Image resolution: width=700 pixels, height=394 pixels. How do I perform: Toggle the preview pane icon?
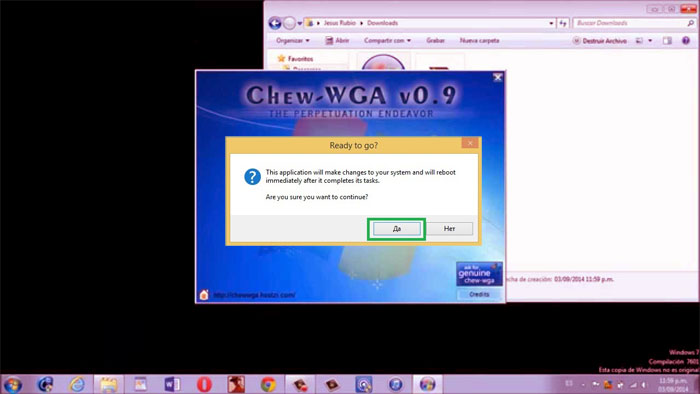click(667, 41)
